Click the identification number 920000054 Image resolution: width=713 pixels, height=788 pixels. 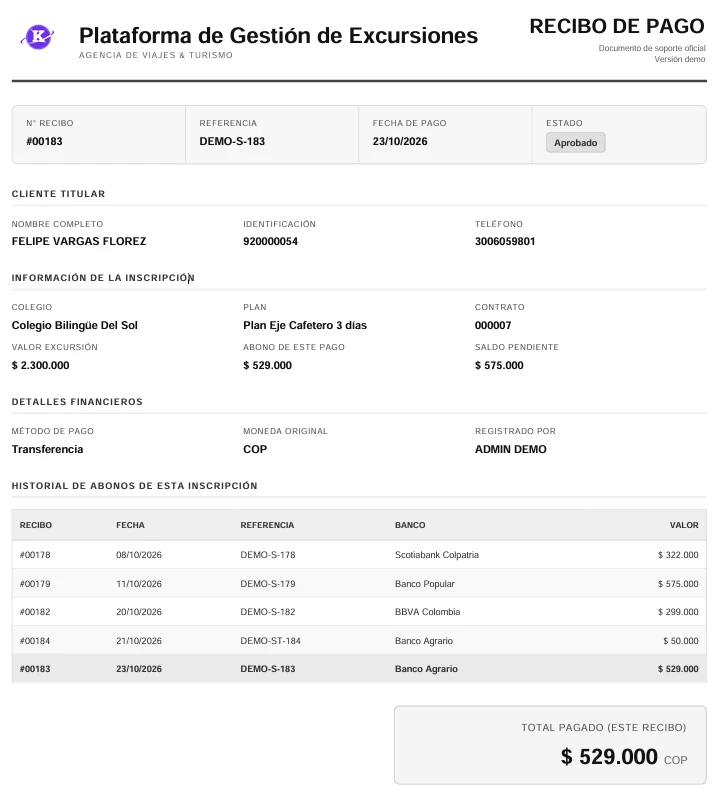click(x=270, y=241)
